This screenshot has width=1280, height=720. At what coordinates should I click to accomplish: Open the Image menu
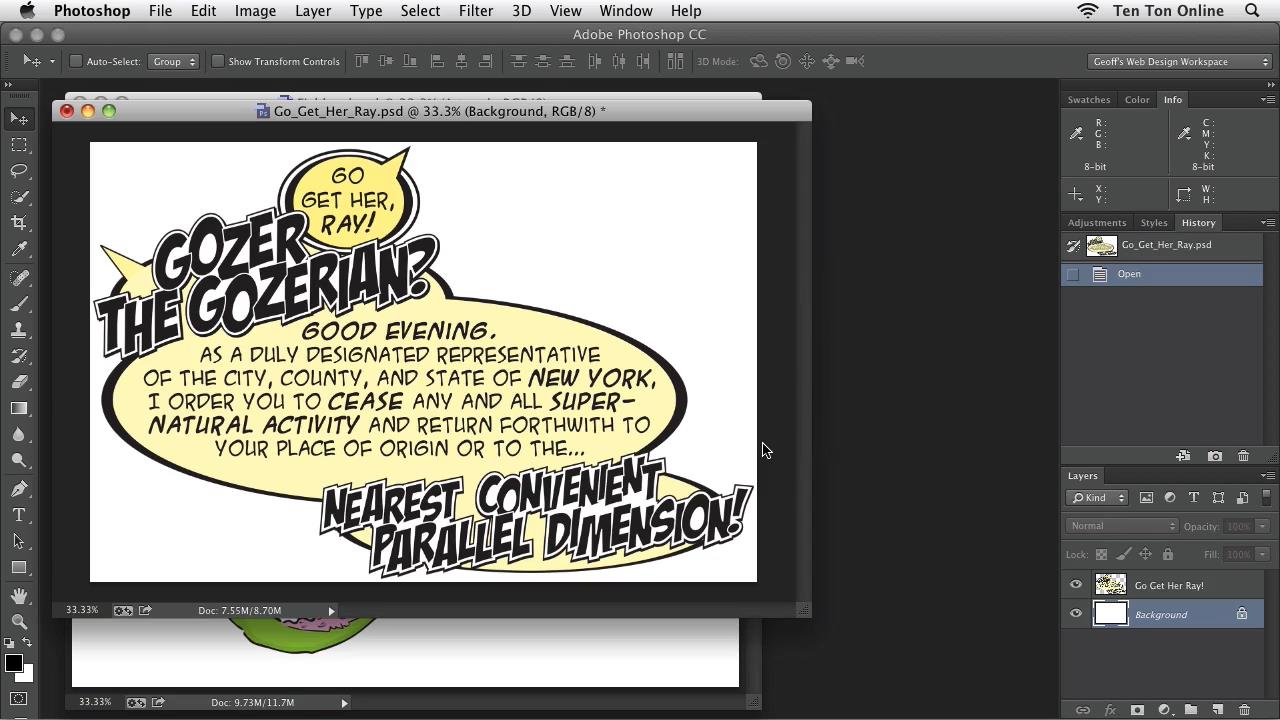255,11
